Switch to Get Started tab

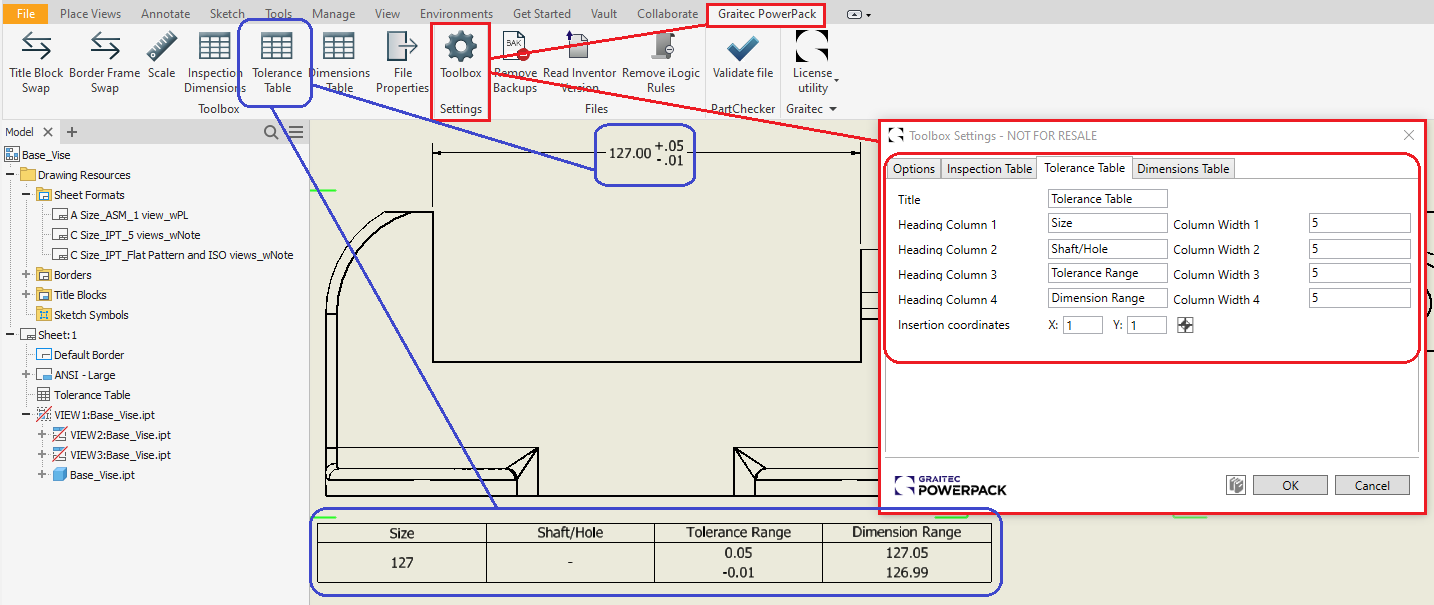point(541,14)
